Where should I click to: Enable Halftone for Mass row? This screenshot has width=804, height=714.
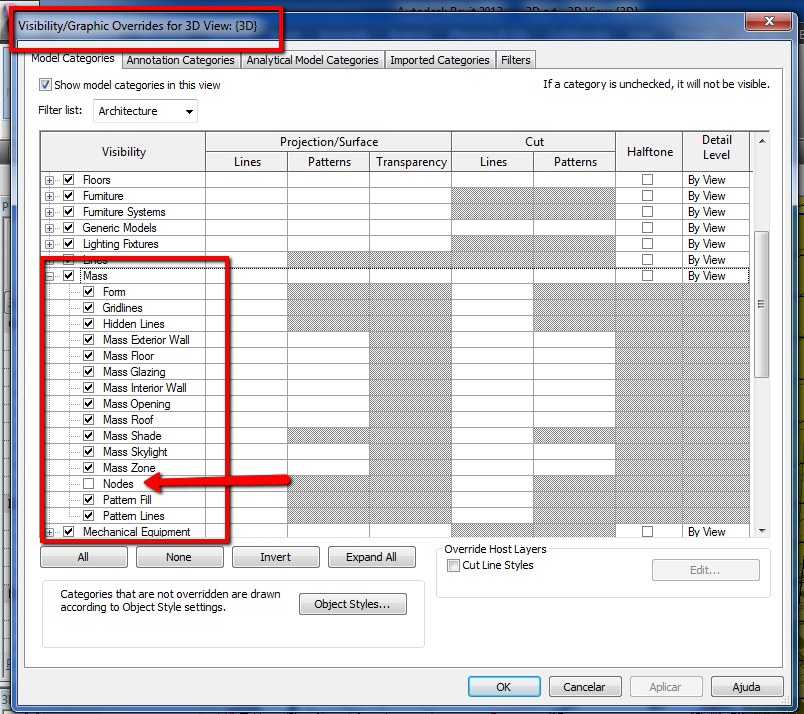pos(648,275)
